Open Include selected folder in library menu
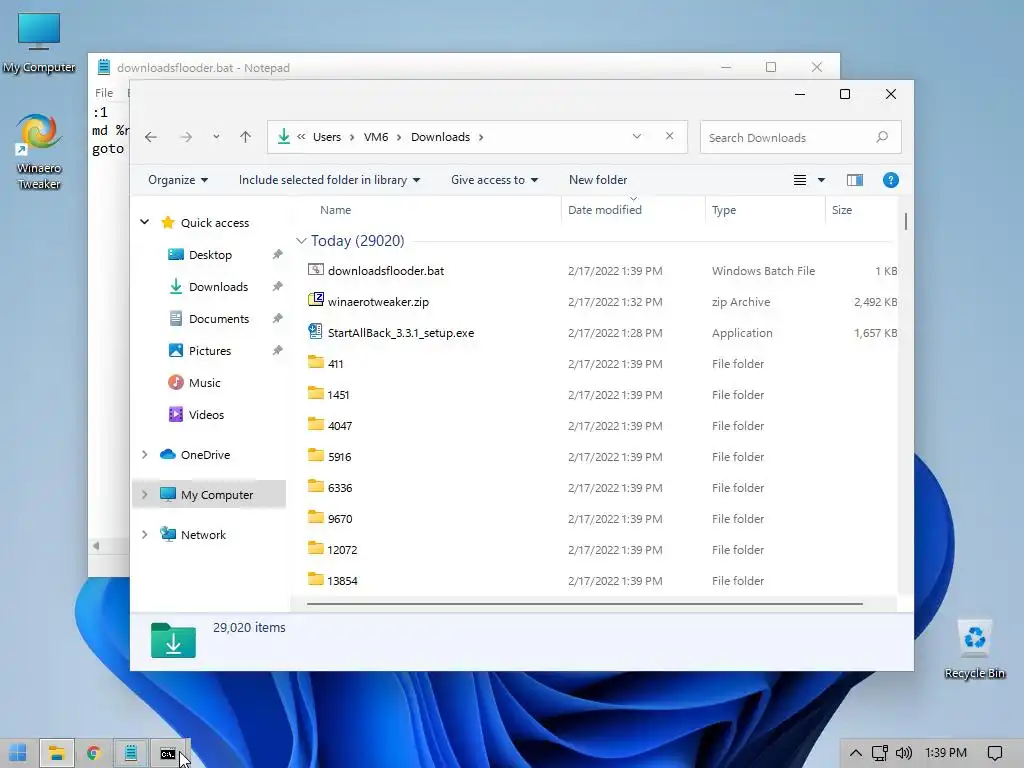This screenshot has height=768, width=1024. [329, 180]
